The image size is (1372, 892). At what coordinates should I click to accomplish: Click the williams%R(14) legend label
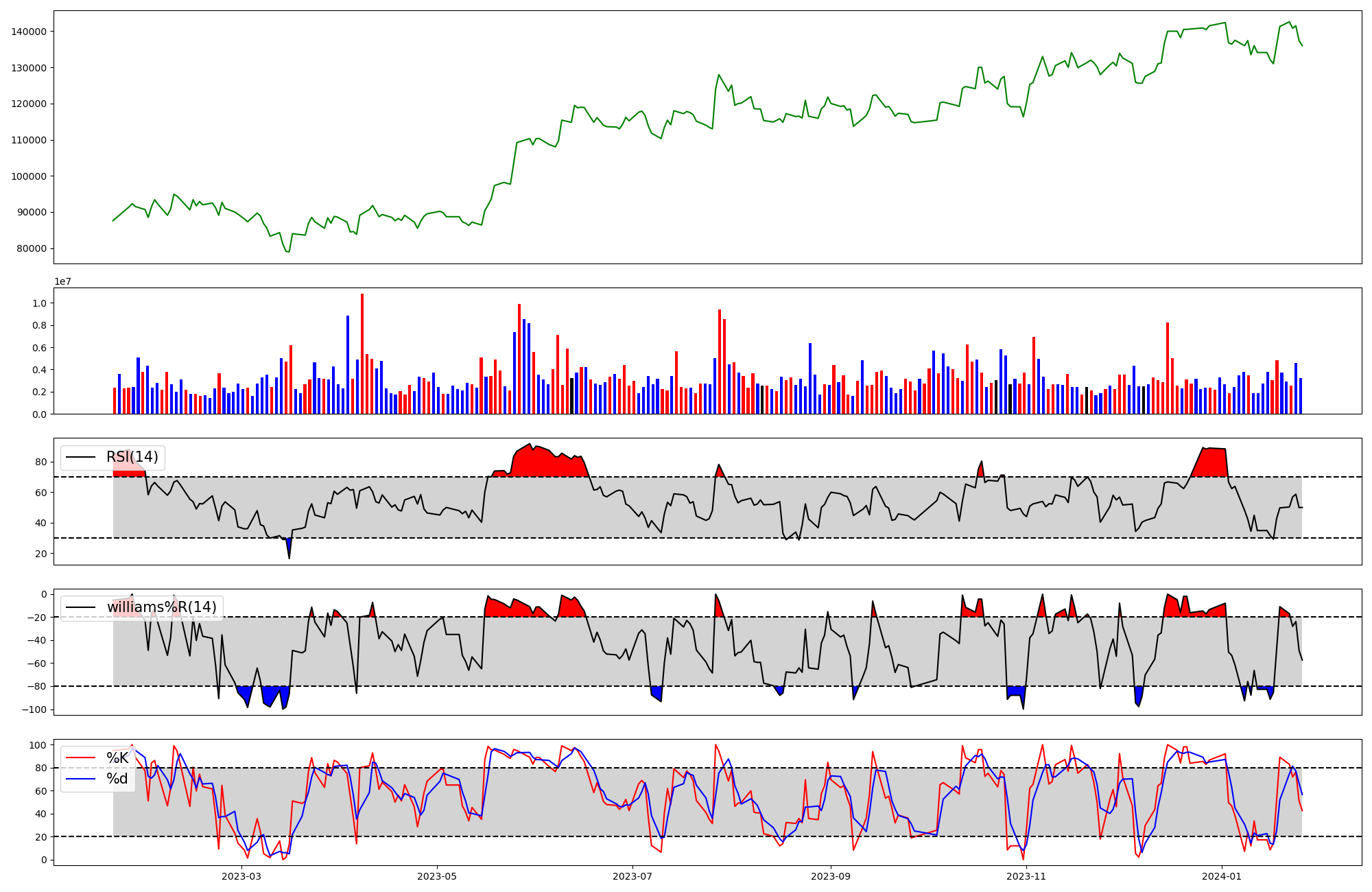click(161, 607)
